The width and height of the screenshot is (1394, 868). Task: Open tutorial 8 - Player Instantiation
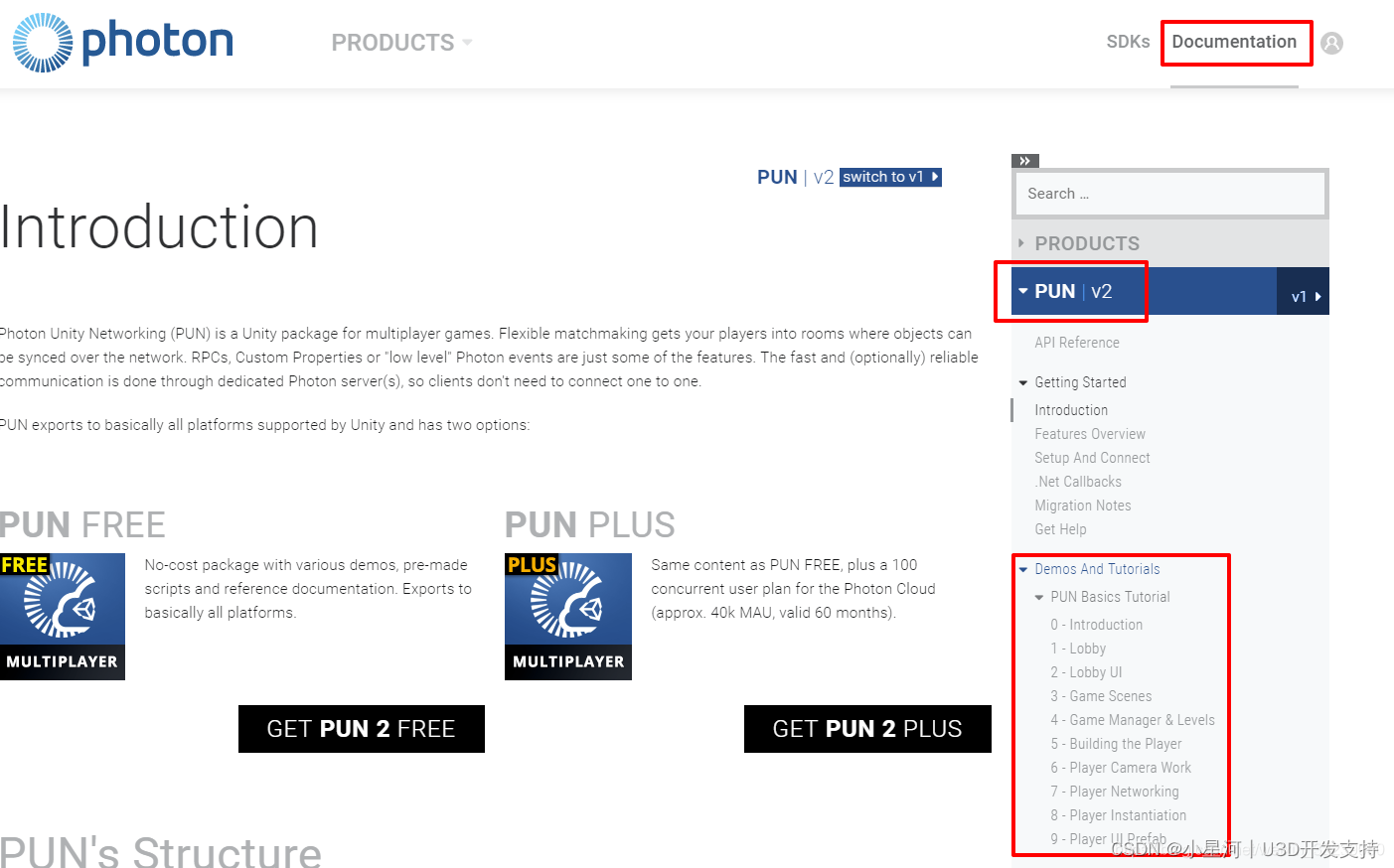click(1119, 815)
